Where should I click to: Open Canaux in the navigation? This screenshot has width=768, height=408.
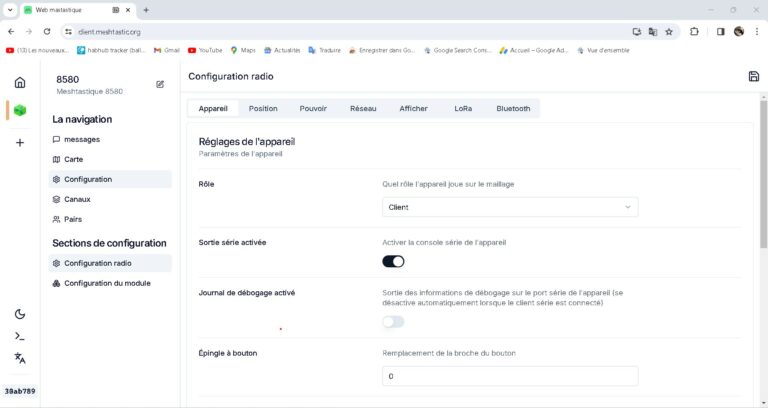pyautogui.click(x=78, y=199)
